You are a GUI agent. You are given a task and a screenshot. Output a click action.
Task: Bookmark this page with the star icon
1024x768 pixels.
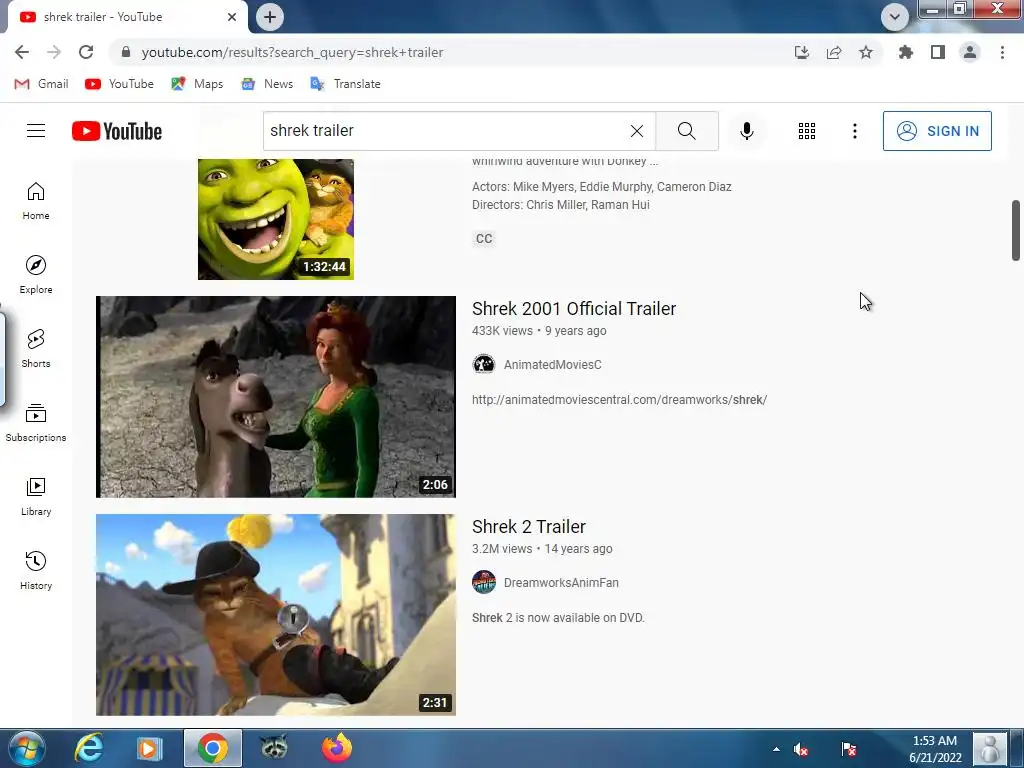point(866,52)
